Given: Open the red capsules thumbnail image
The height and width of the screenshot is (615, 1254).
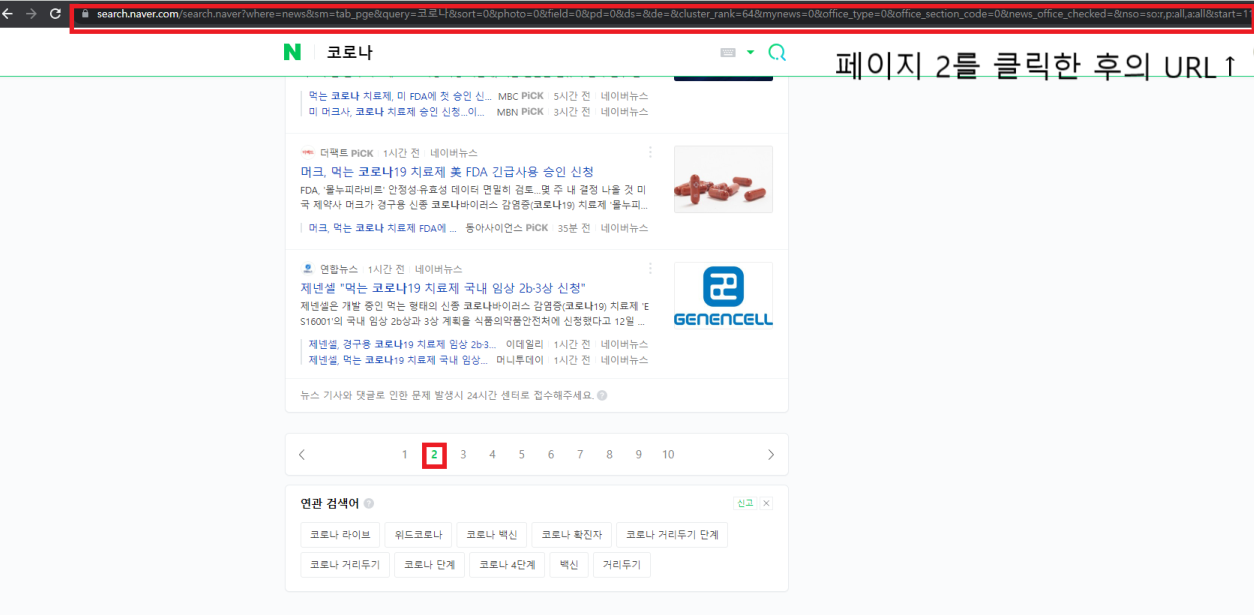Looking at the screenshot, I should 723,179.
